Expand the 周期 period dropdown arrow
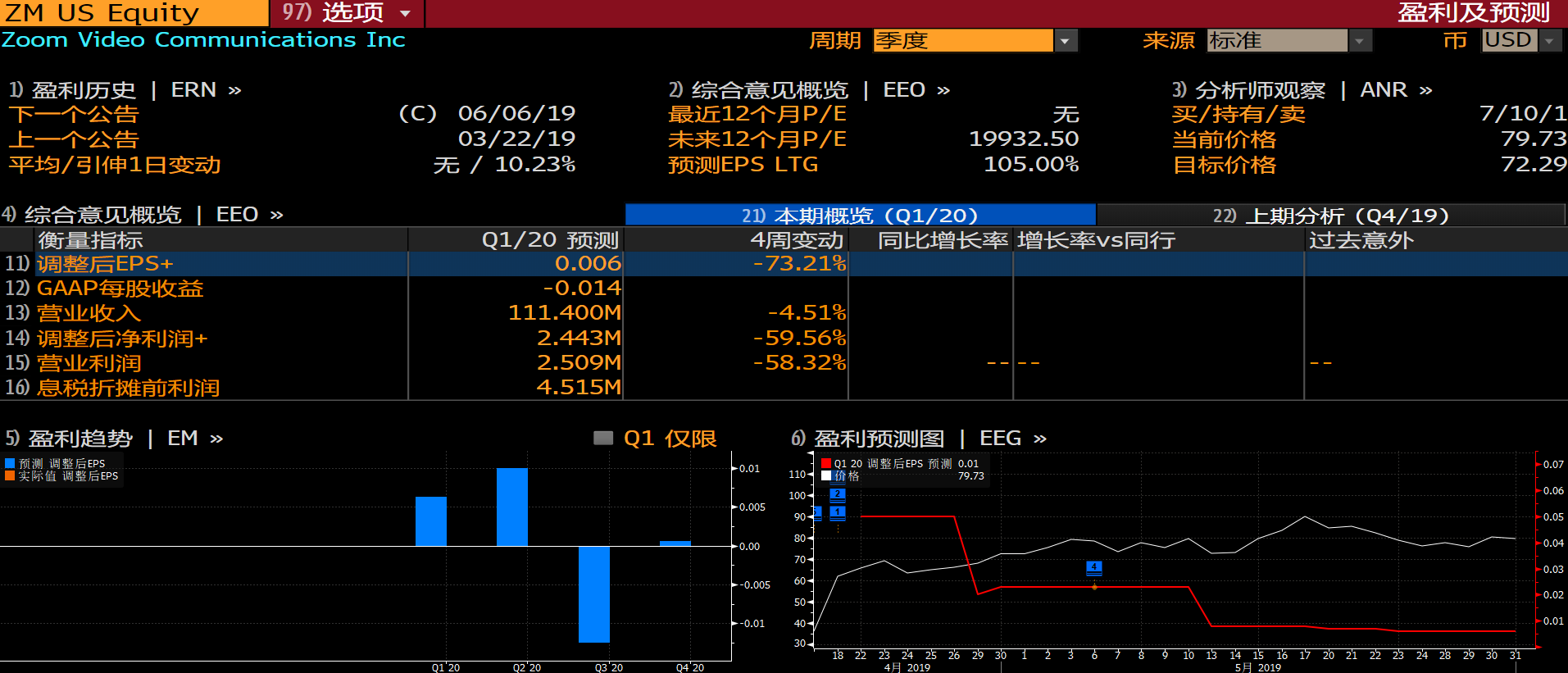Screen dimensions: 1568x673 tap(1066, 40)
